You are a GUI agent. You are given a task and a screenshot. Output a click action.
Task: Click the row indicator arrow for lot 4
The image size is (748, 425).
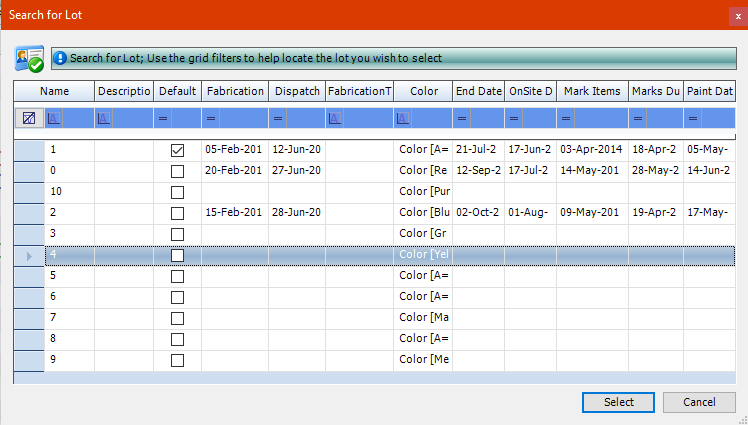[x=29, y=255]
